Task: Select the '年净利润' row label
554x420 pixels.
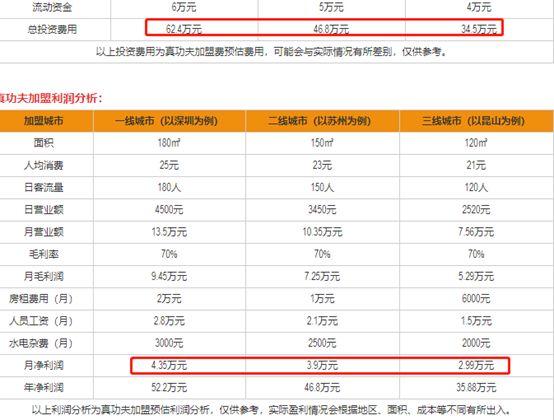Action: click(x=43, y=388)
